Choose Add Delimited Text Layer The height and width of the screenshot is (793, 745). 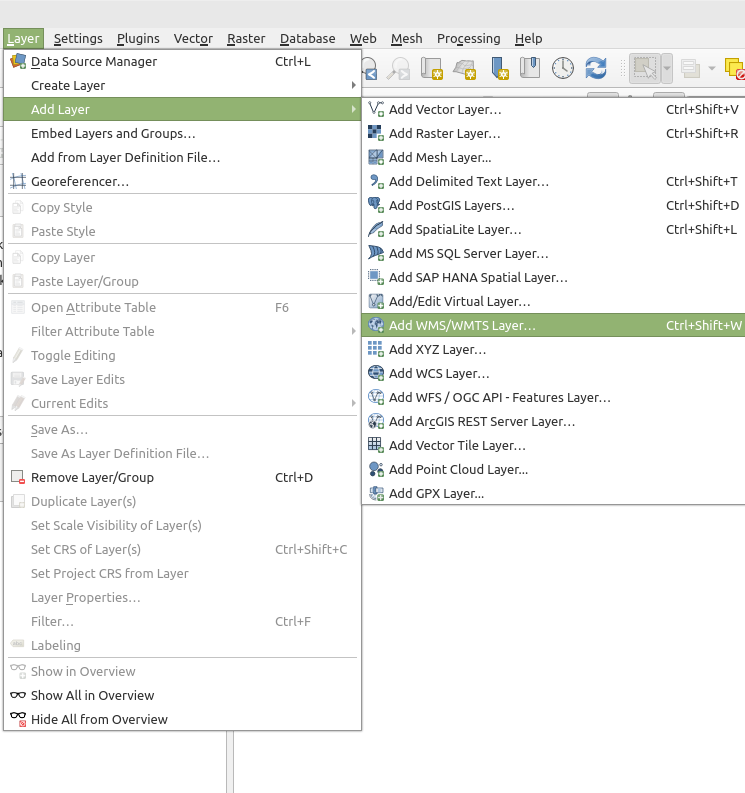468,181
